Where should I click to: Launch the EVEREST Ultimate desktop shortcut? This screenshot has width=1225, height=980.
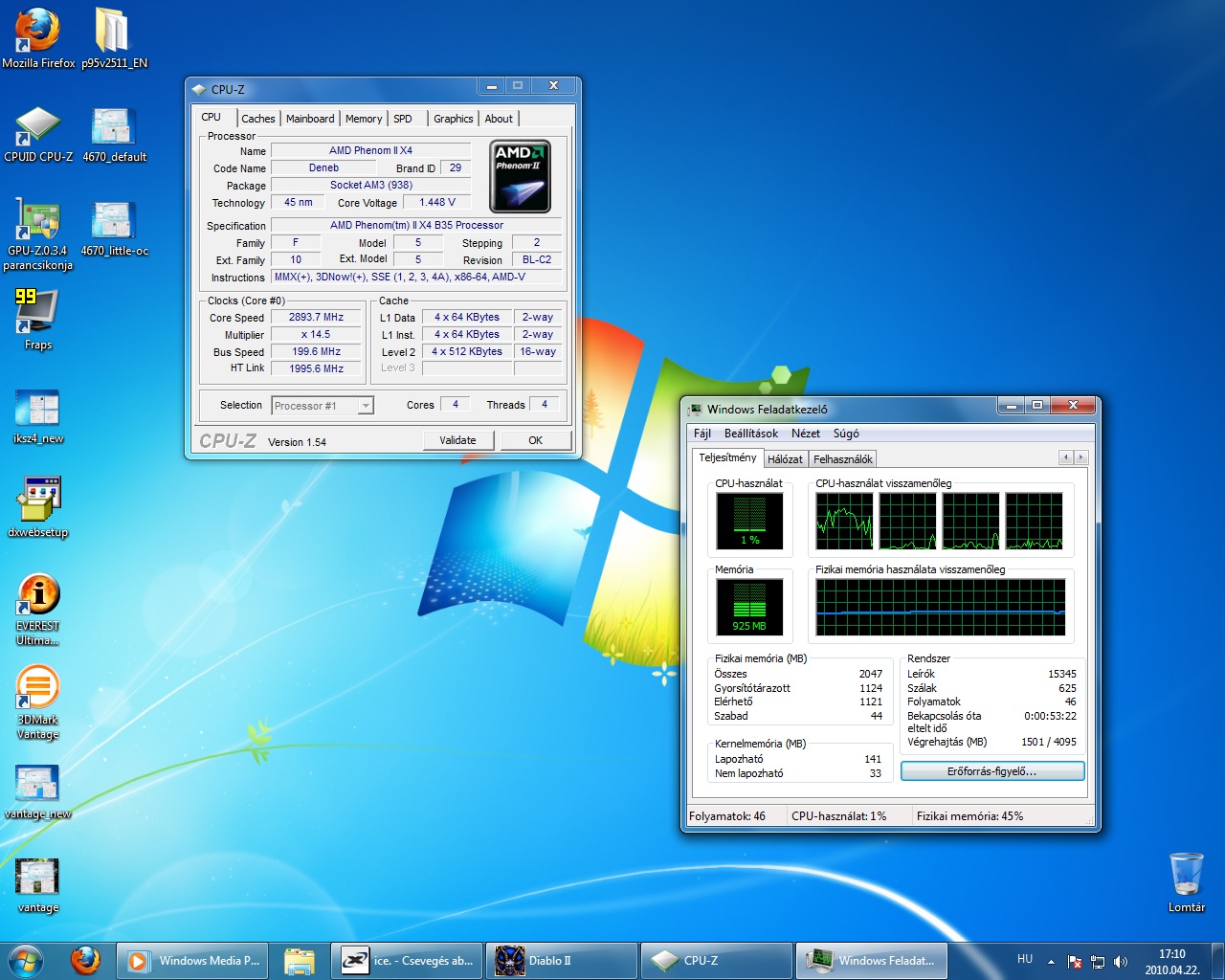coord(38,610)
